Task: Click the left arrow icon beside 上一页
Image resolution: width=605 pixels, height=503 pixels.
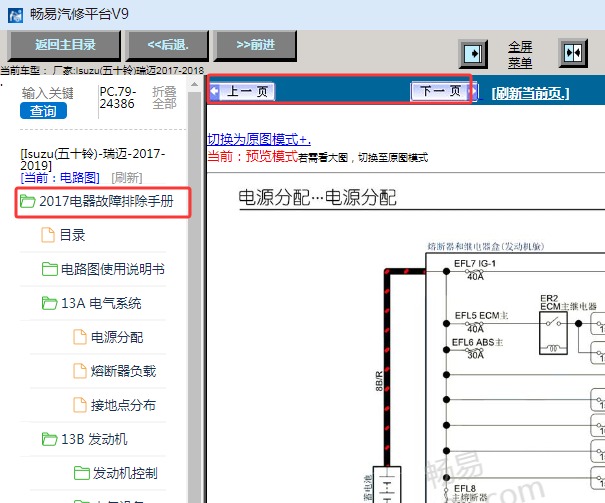Action: point(215,91)
